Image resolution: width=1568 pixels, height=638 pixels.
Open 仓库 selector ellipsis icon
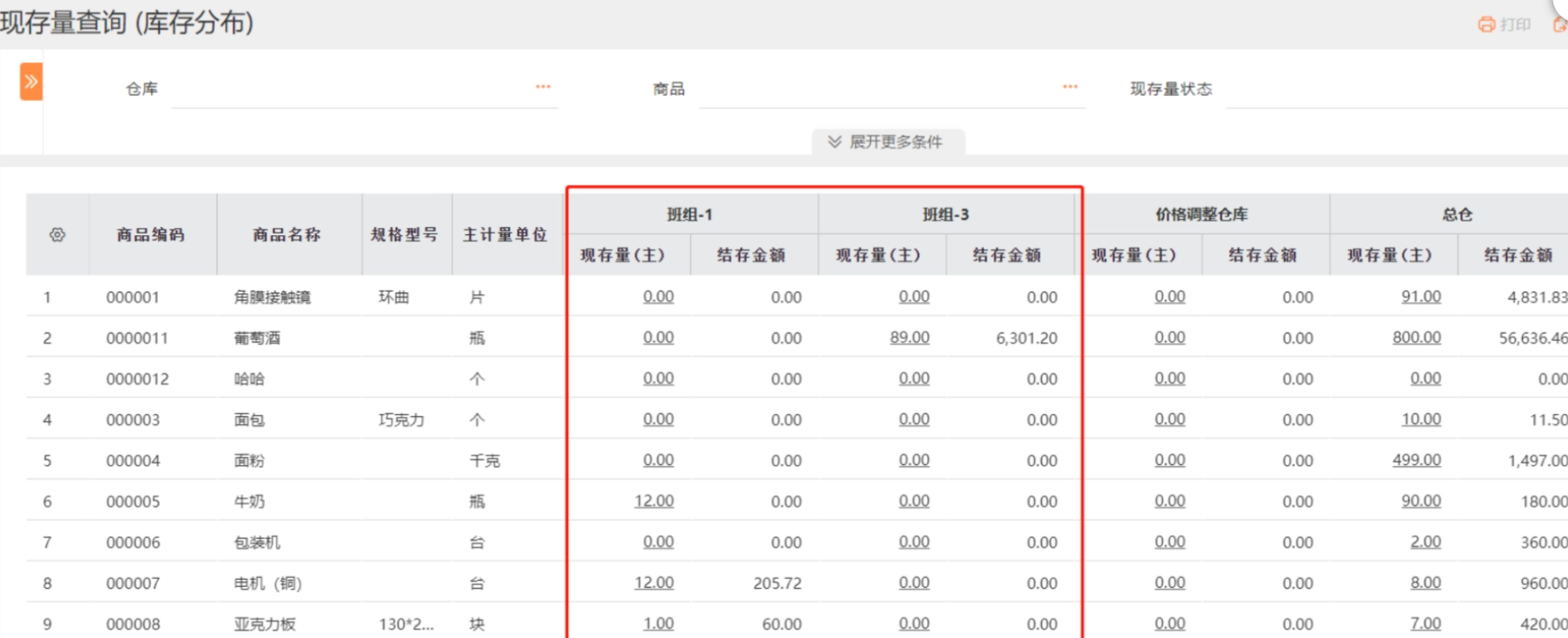[542, 87]
